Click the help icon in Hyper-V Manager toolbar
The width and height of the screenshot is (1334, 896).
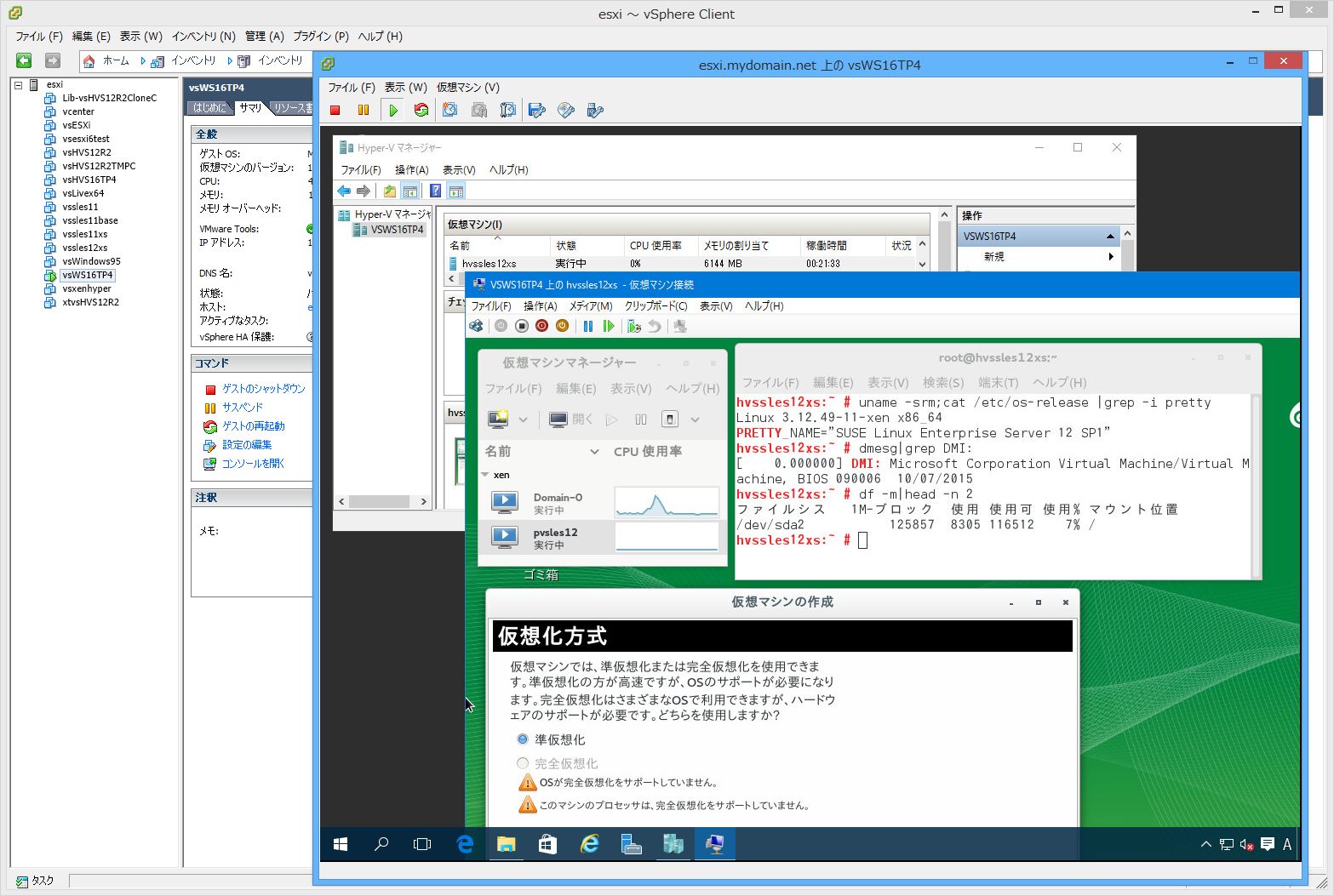435,191
